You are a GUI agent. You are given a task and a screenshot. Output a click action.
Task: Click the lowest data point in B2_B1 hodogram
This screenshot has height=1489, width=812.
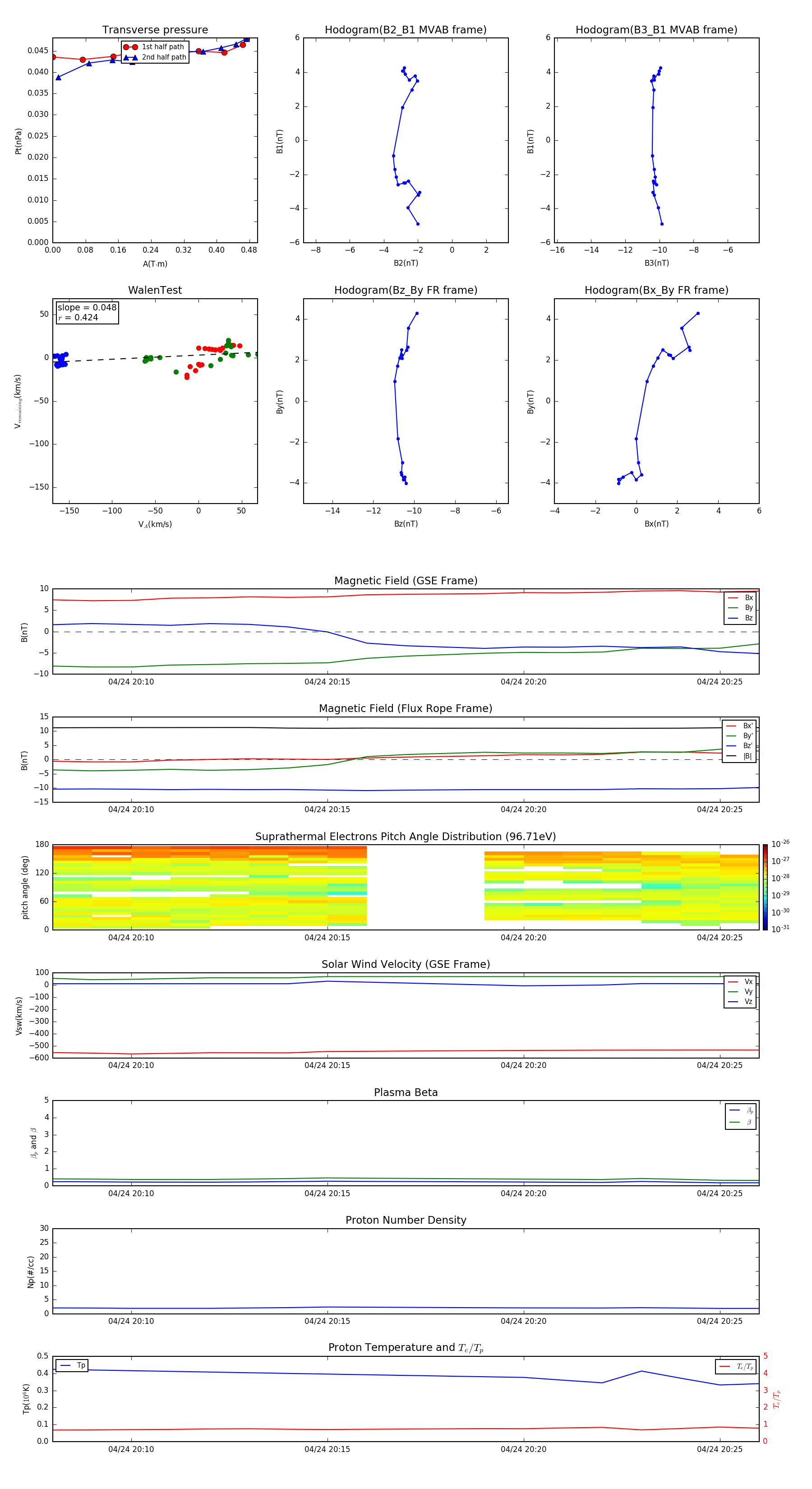click(418, 224)
